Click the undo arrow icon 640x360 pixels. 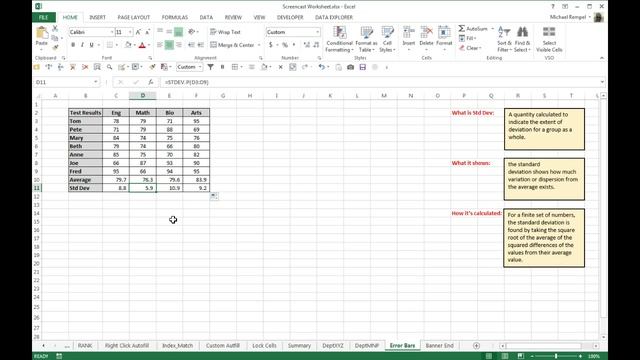point(322,67)
